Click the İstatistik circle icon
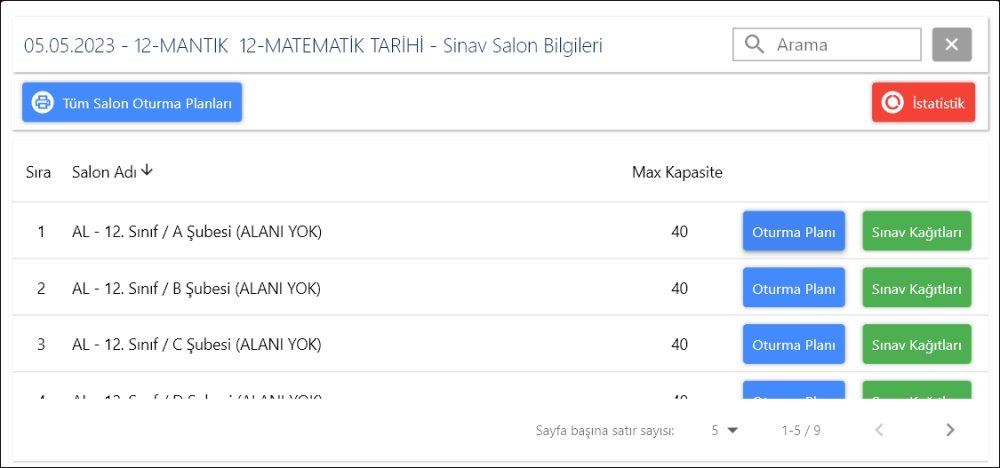Viewport: 1000px width, 468px height. click(x=892, y=103)
